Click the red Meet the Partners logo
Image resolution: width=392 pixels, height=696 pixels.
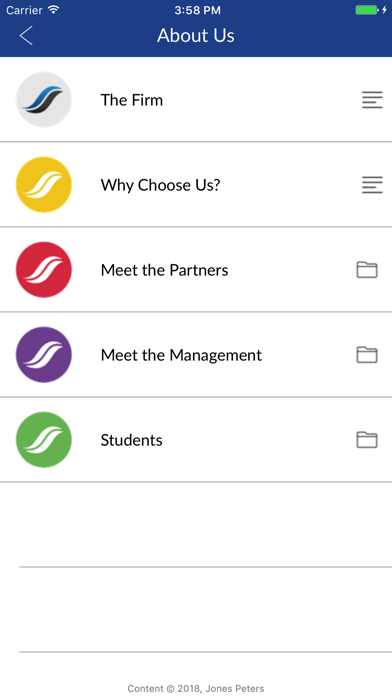coord(44,270)
